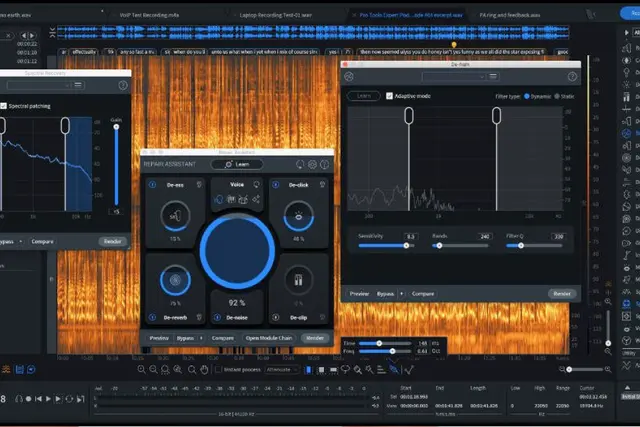Expand Bypass options arrow in De-hum
Viewport: 640px width, 427px height.
coord(401,294)
